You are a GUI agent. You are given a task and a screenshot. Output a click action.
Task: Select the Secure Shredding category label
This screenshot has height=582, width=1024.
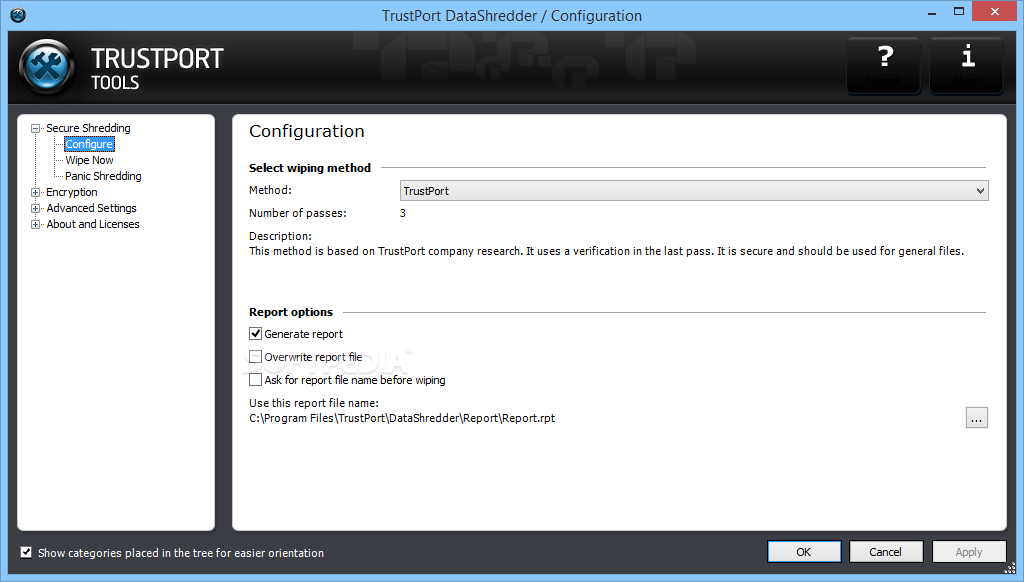point(88,128)
